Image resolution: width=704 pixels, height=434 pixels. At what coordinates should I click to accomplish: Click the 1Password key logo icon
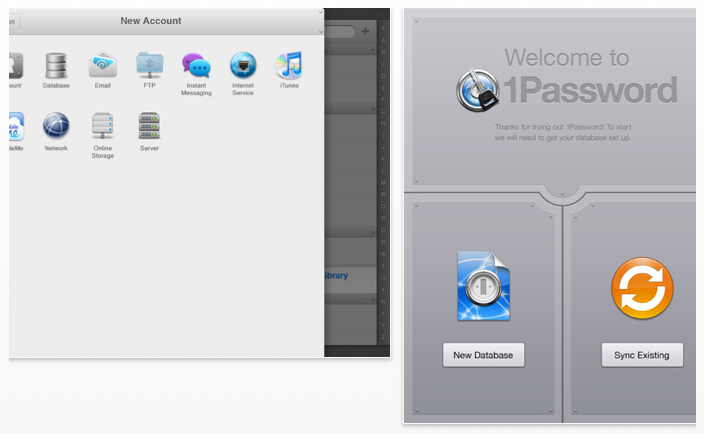click(x=478, y=90)
